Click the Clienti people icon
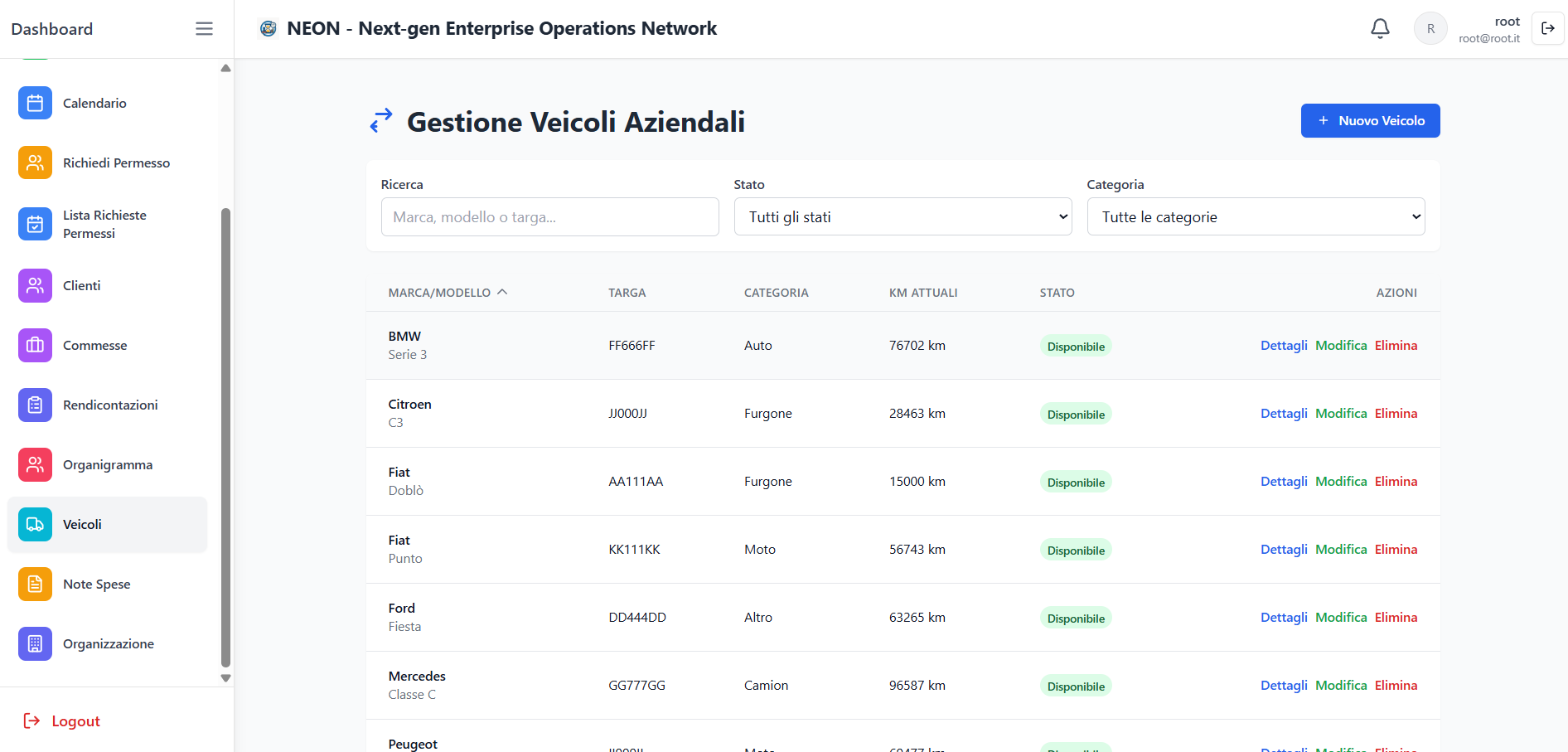1568x752 pixels. coord(35,285)
